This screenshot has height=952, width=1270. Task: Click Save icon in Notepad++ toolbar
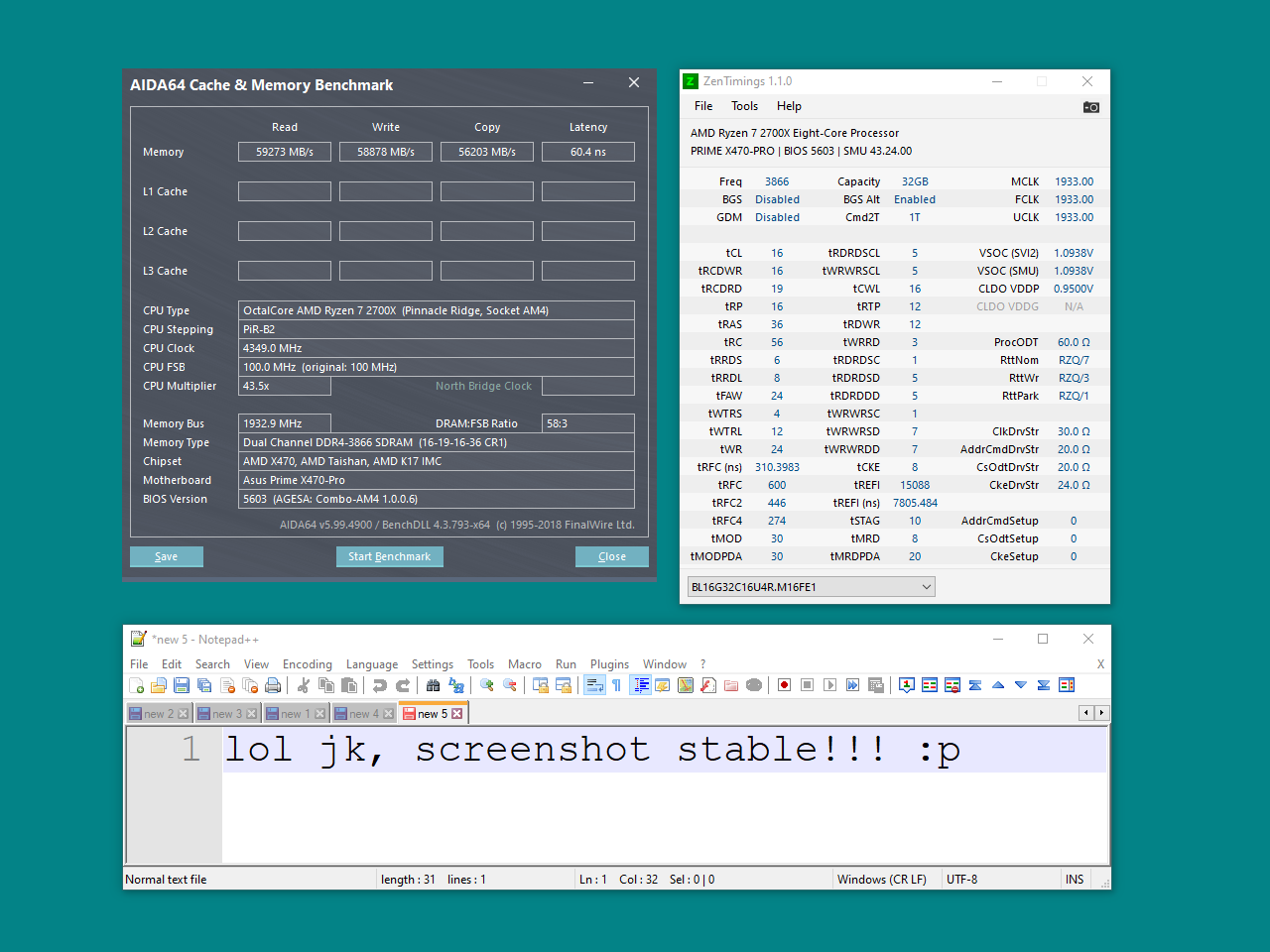coord(182,685)
